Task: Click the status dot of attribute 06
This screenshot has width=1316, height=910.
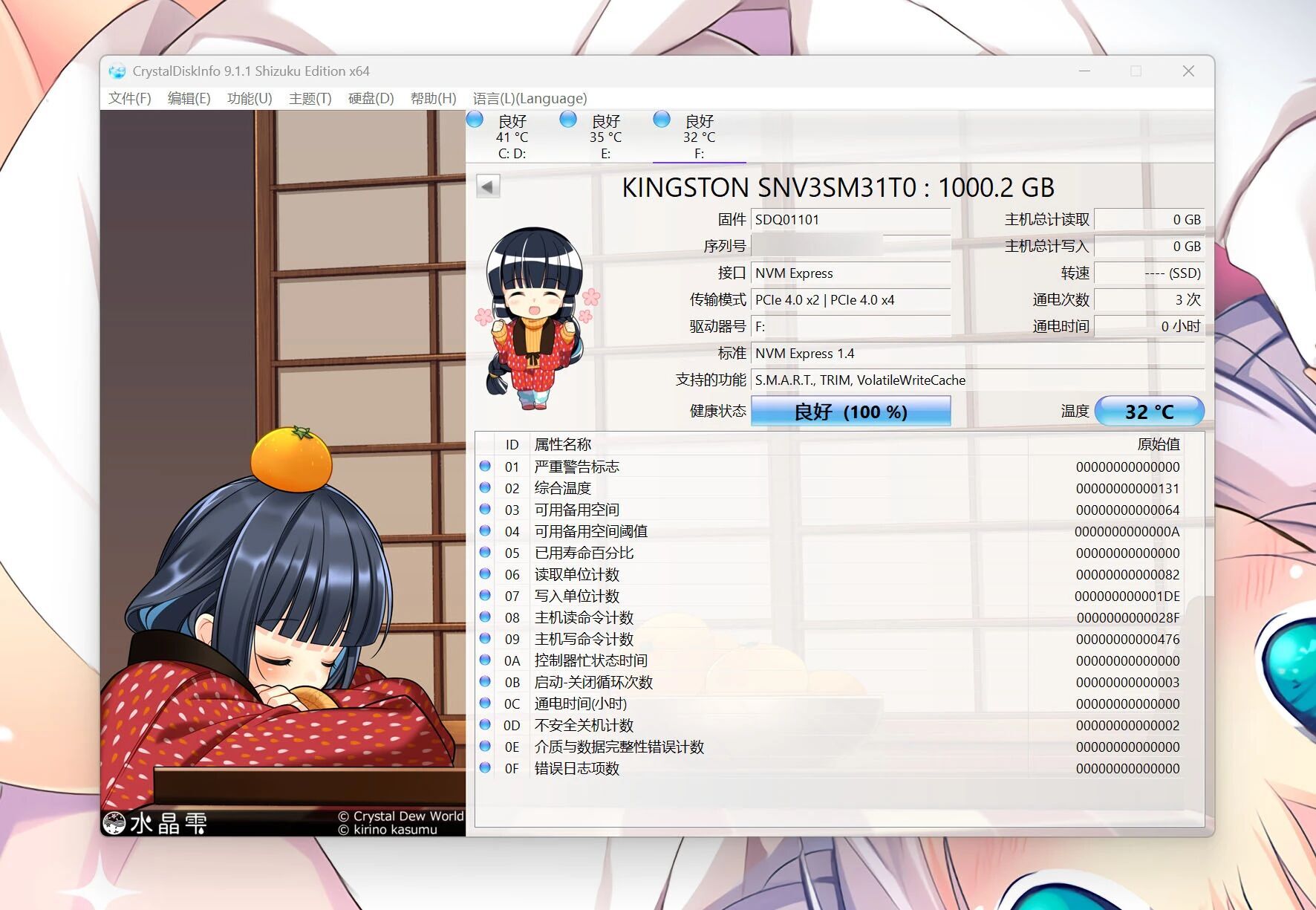Action: click(x=485, y=574)
